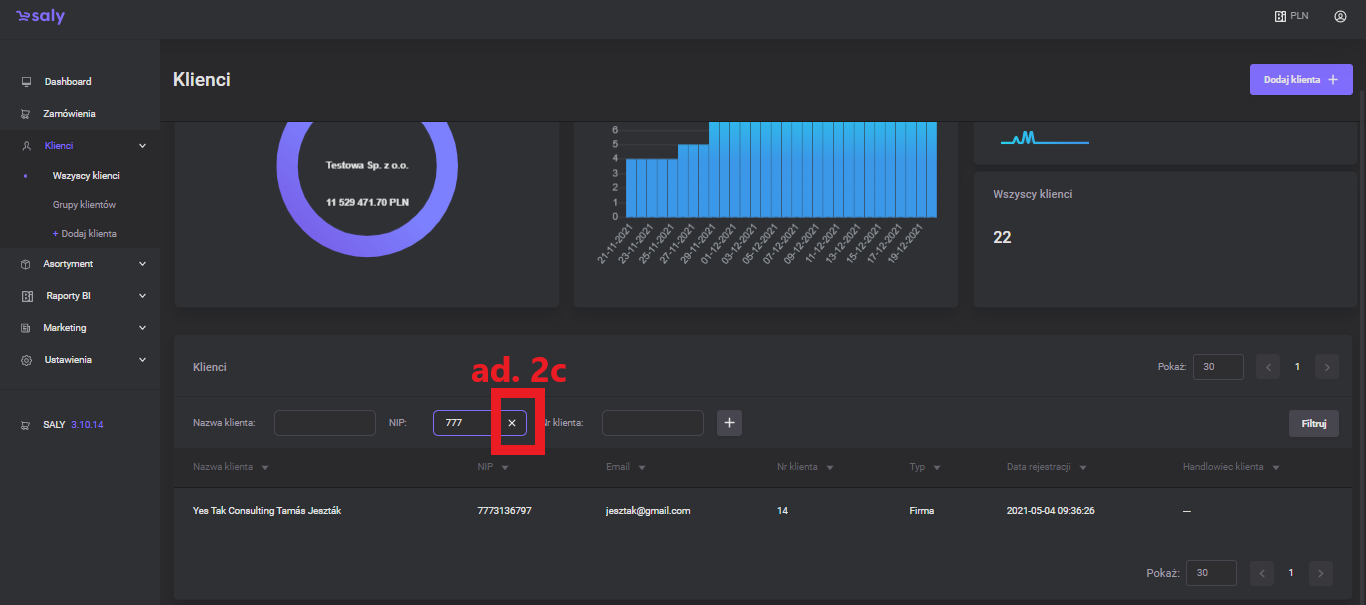Open Zamówienia in the sidebar
The height and width of the screenshot is (605, 1366).
[69, 113]
